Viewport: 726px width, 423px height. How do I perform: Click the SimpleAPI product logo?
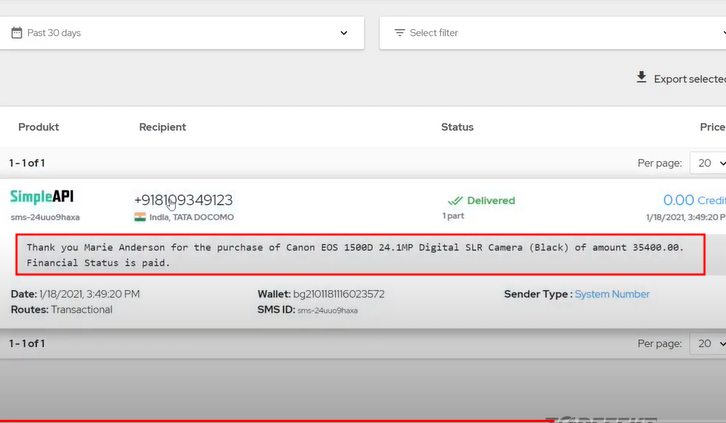click(x=42, y=197)
